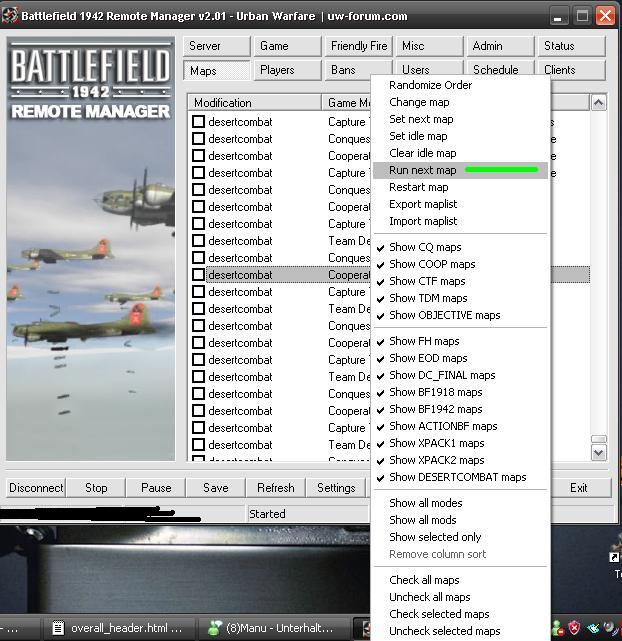The width and height of the screenshot is (622, 641).
Task: Select Clear idle map
Action: coord(460,153)
